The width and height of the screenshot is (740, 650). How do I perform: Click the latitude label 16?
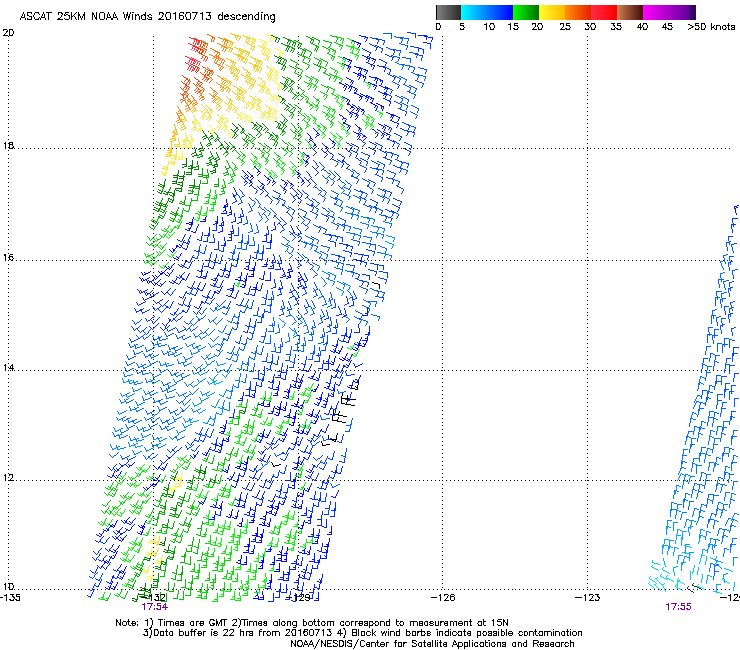point(8,258)
